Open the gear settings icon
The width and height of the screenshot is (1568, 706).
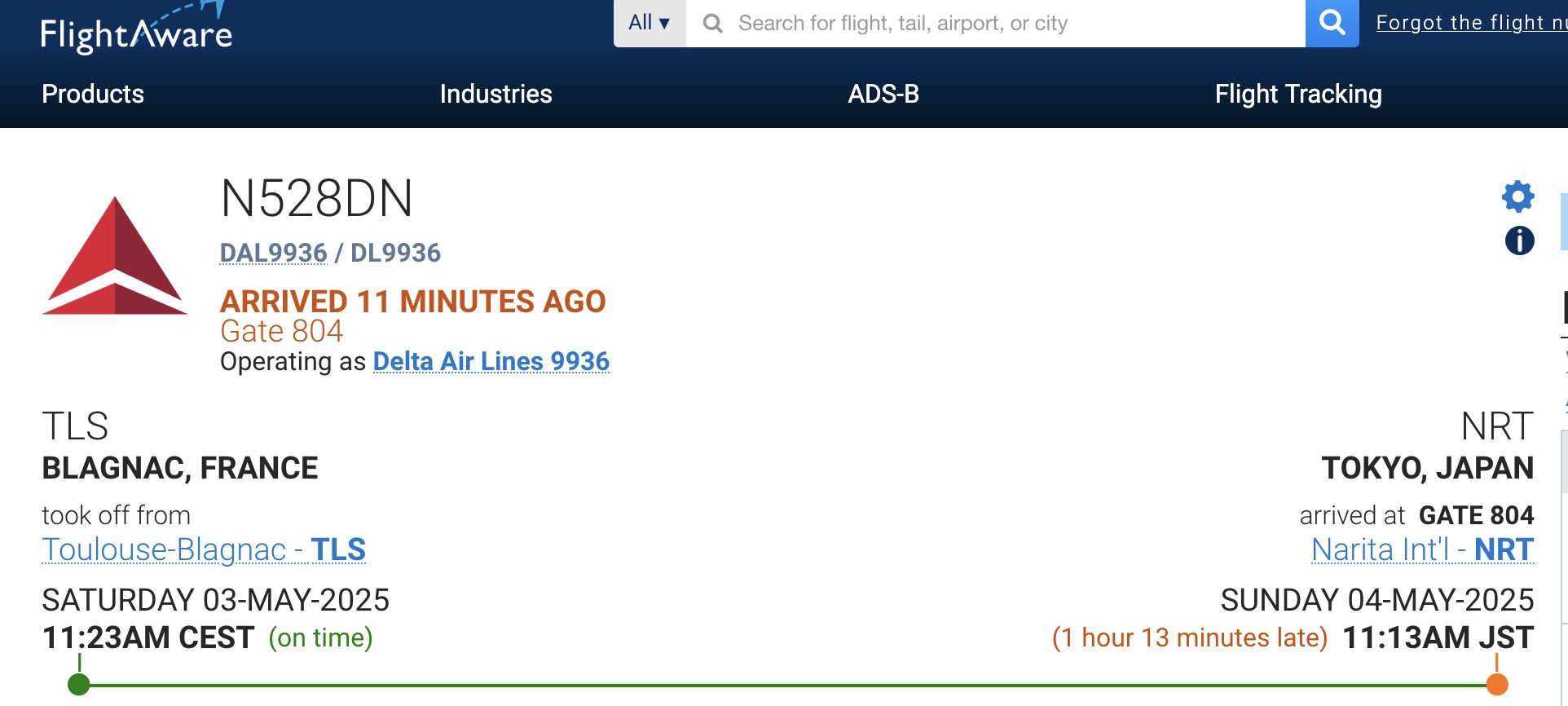[1517, 196]
